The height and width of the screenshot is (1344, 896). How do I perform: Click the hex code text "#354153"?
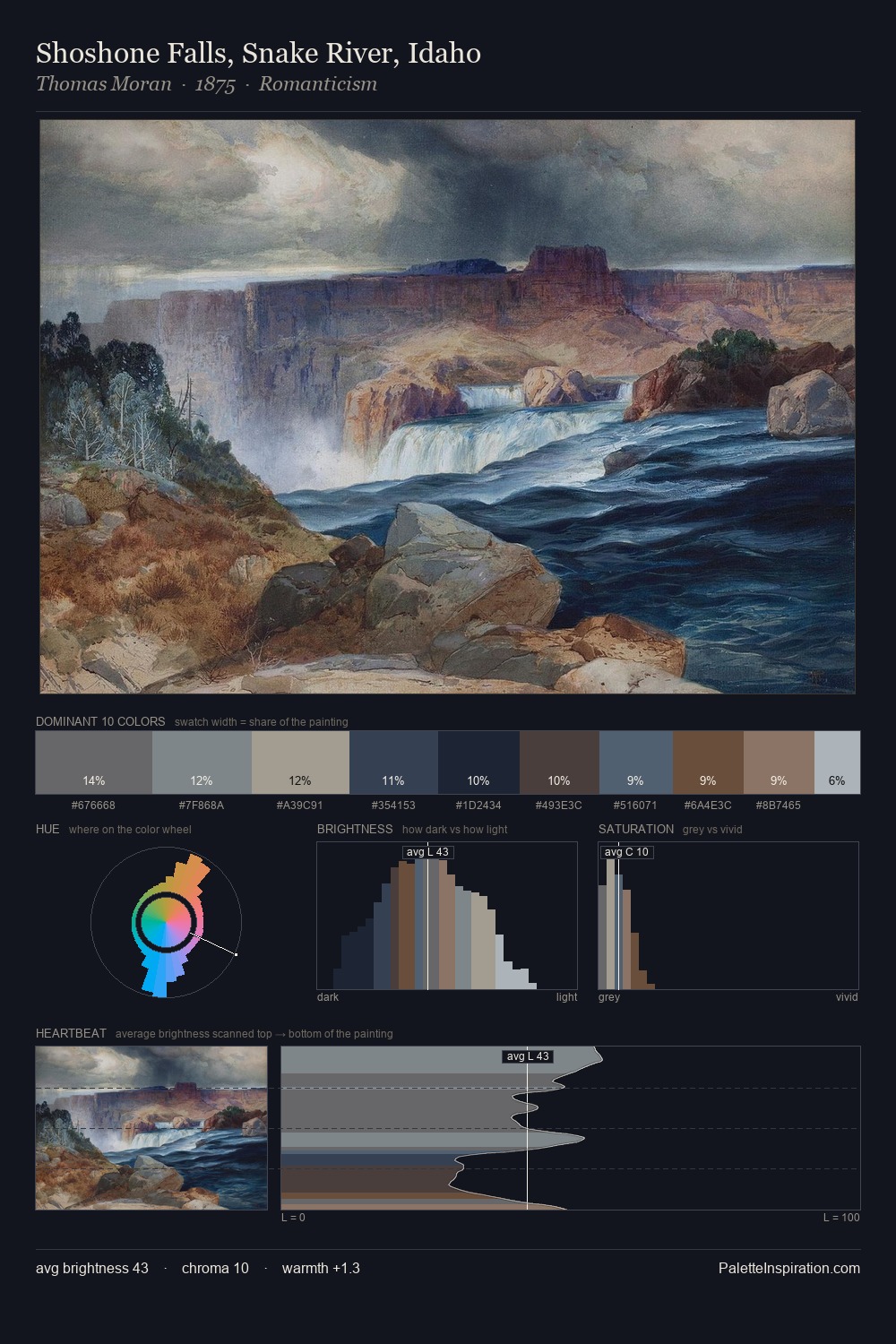(x=393, y=805)
